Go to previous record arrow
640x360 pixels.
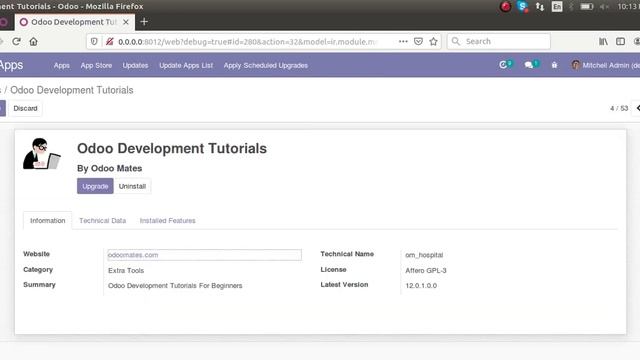637,108
